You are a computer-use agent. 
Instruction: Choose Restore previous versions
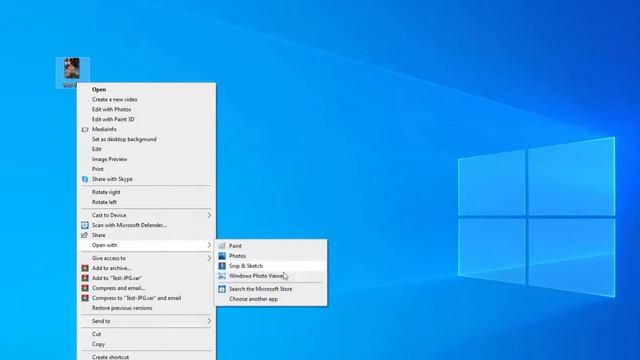[x=146, y=308]
